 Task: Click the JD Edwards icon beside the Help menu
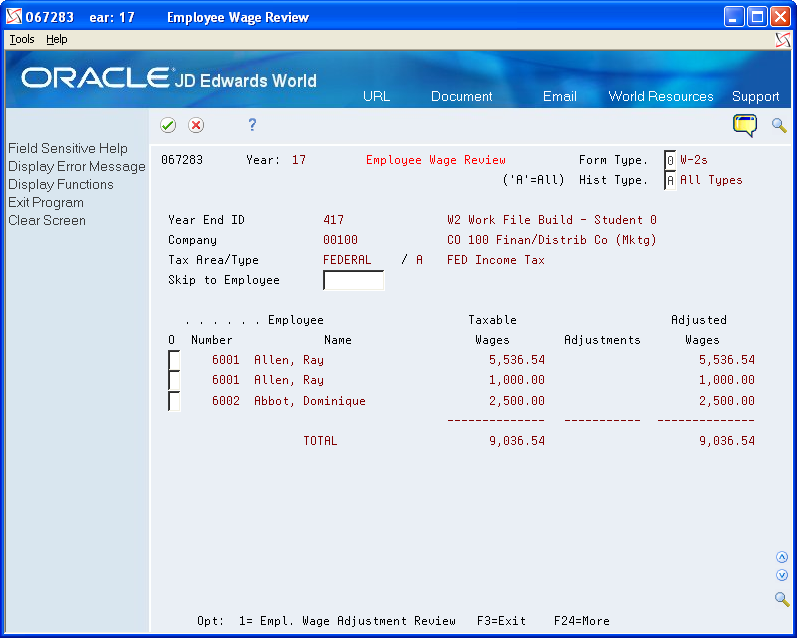[x=783, y=40]
